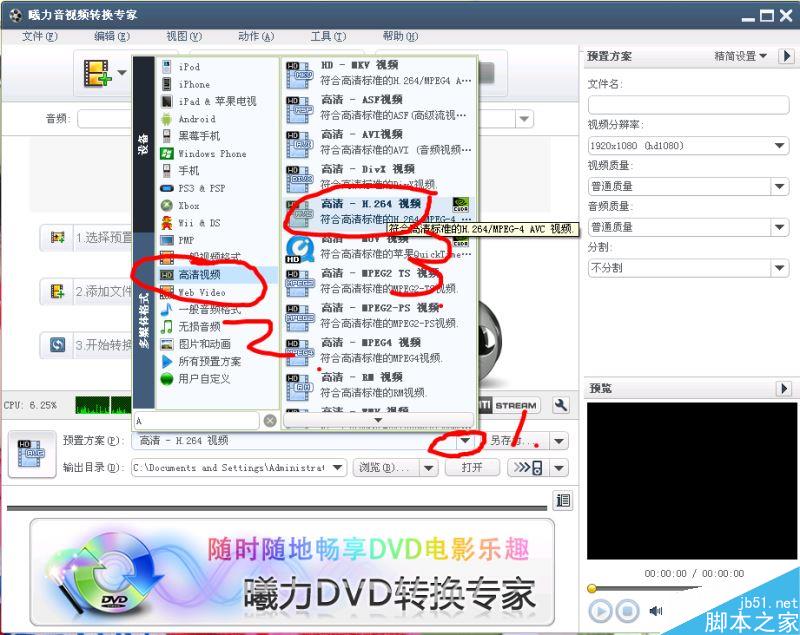Click the 文件名 input field

coord(688,105)
